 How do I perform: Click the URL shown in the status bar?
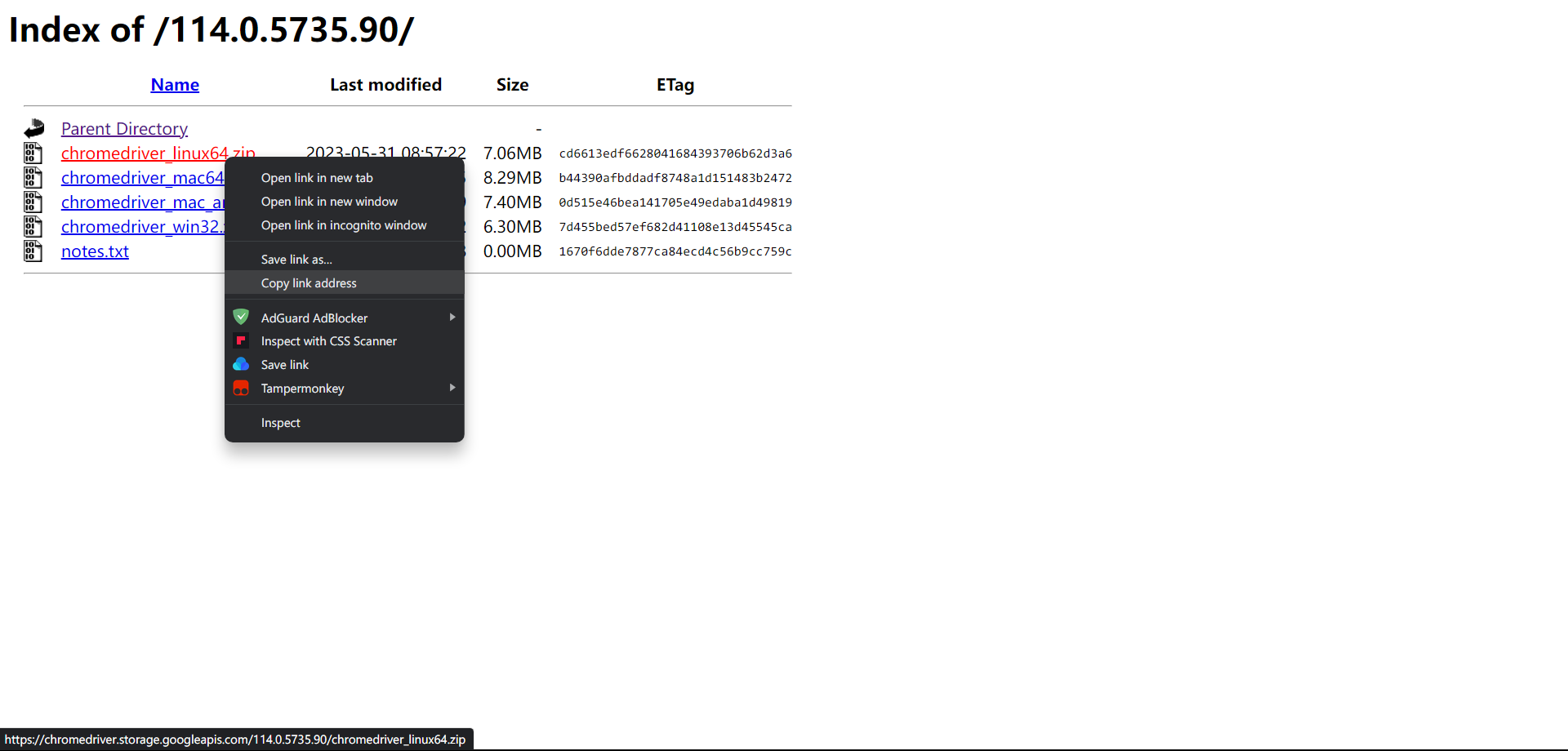237,739
